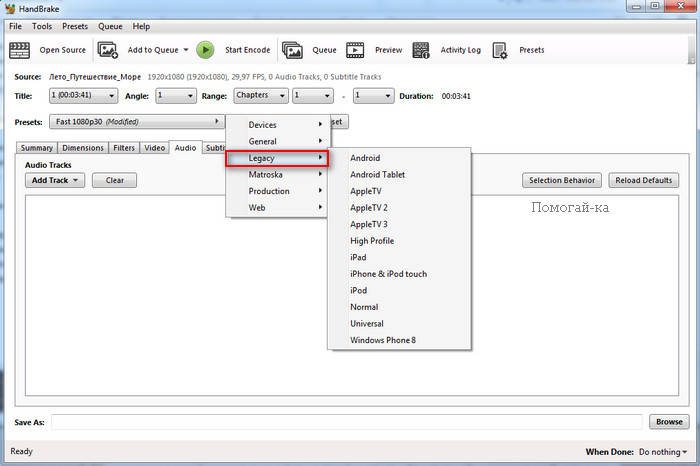Open the starting chapter dropdown

[x=313, y=96]
